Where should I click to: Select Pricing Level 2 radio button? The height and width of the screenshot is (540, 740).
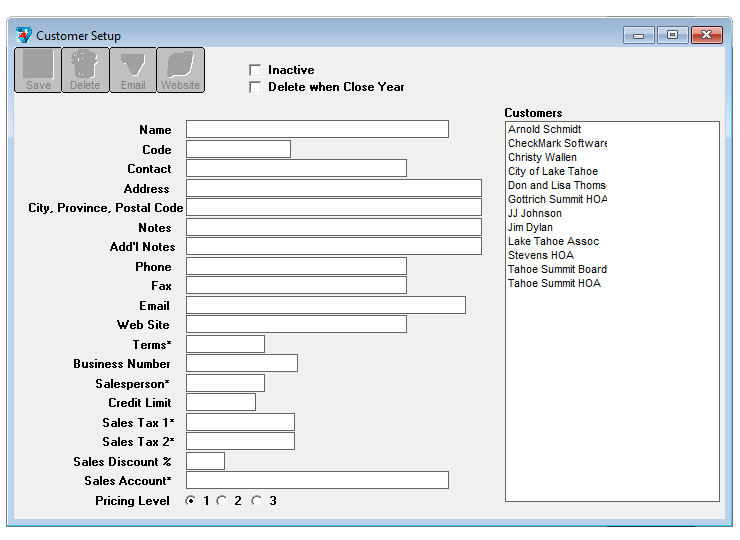point(222,501)
